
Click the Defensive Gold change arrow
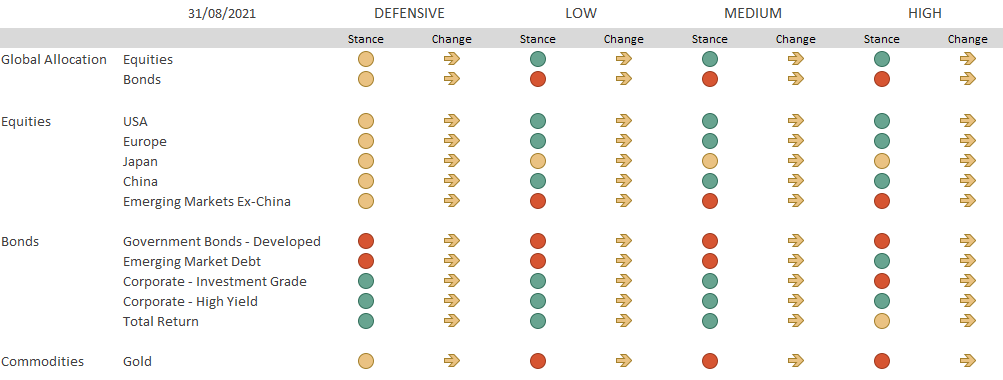[452, 361]
